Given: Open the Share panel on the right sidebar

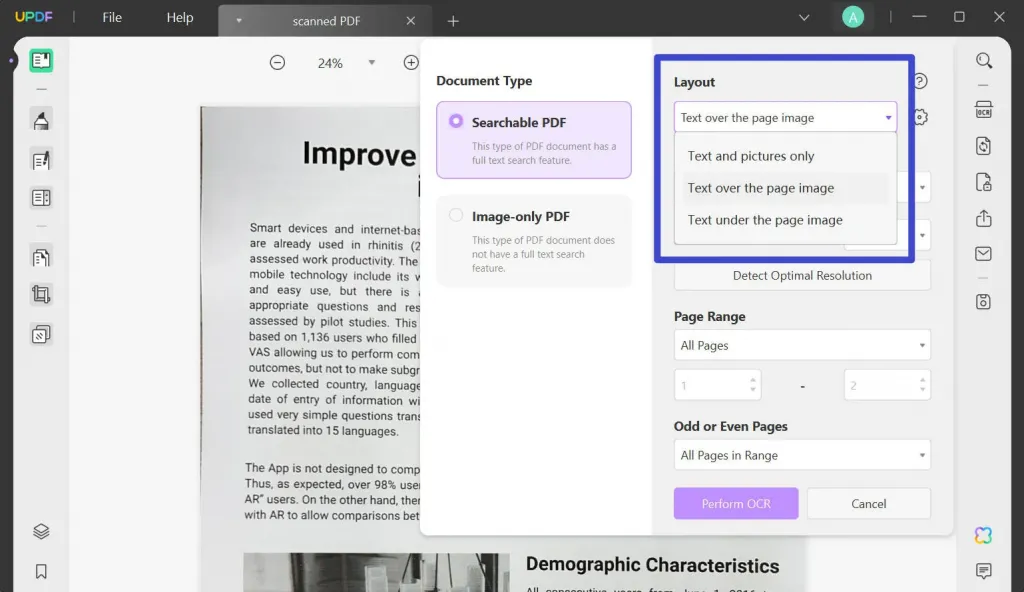Looking at the screenshot, I should pos(984,218).
